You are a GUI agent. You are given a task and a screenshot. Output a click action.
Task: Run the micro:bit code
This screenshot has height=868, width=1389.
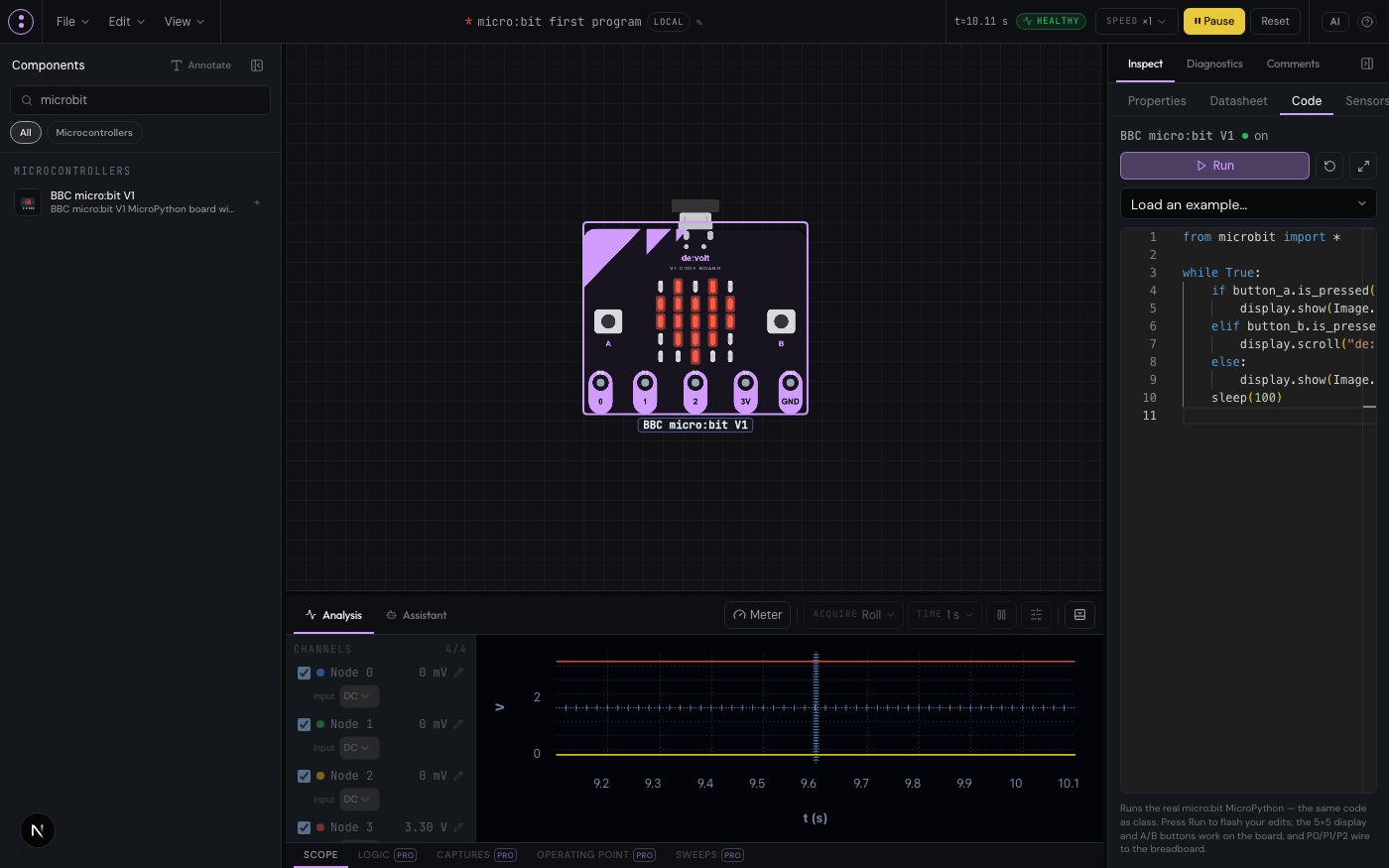coord(1214,166)
